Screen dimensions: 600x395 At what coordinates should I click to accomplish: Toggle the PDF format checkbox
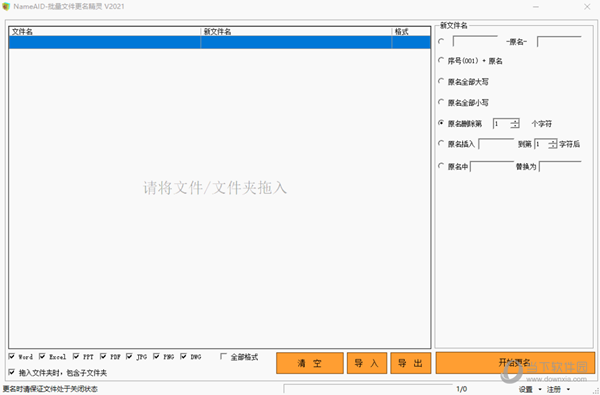(103, 357)
